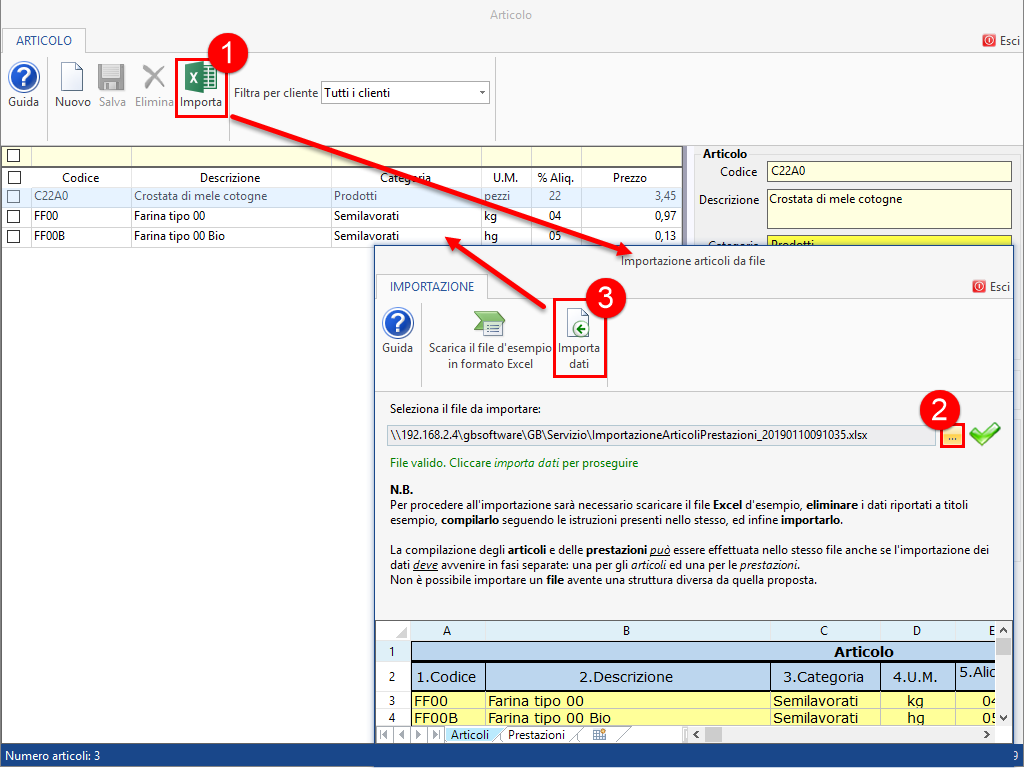Select the Farina tipo 00 Bio description cell
1024x768 pixels.
click(231, 236)
